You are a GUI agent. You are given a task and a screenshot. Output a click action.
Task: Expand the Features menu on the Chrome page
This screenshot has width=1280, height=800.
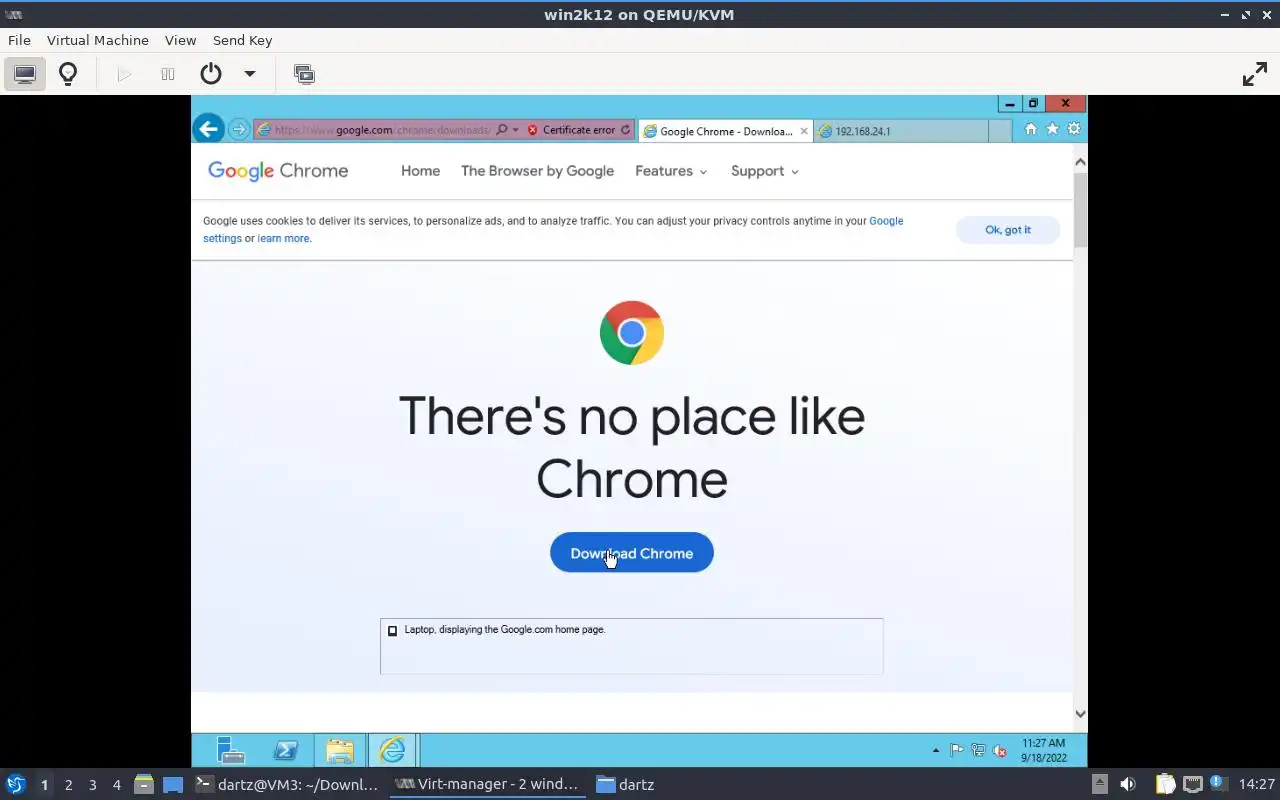pos(671,171)
